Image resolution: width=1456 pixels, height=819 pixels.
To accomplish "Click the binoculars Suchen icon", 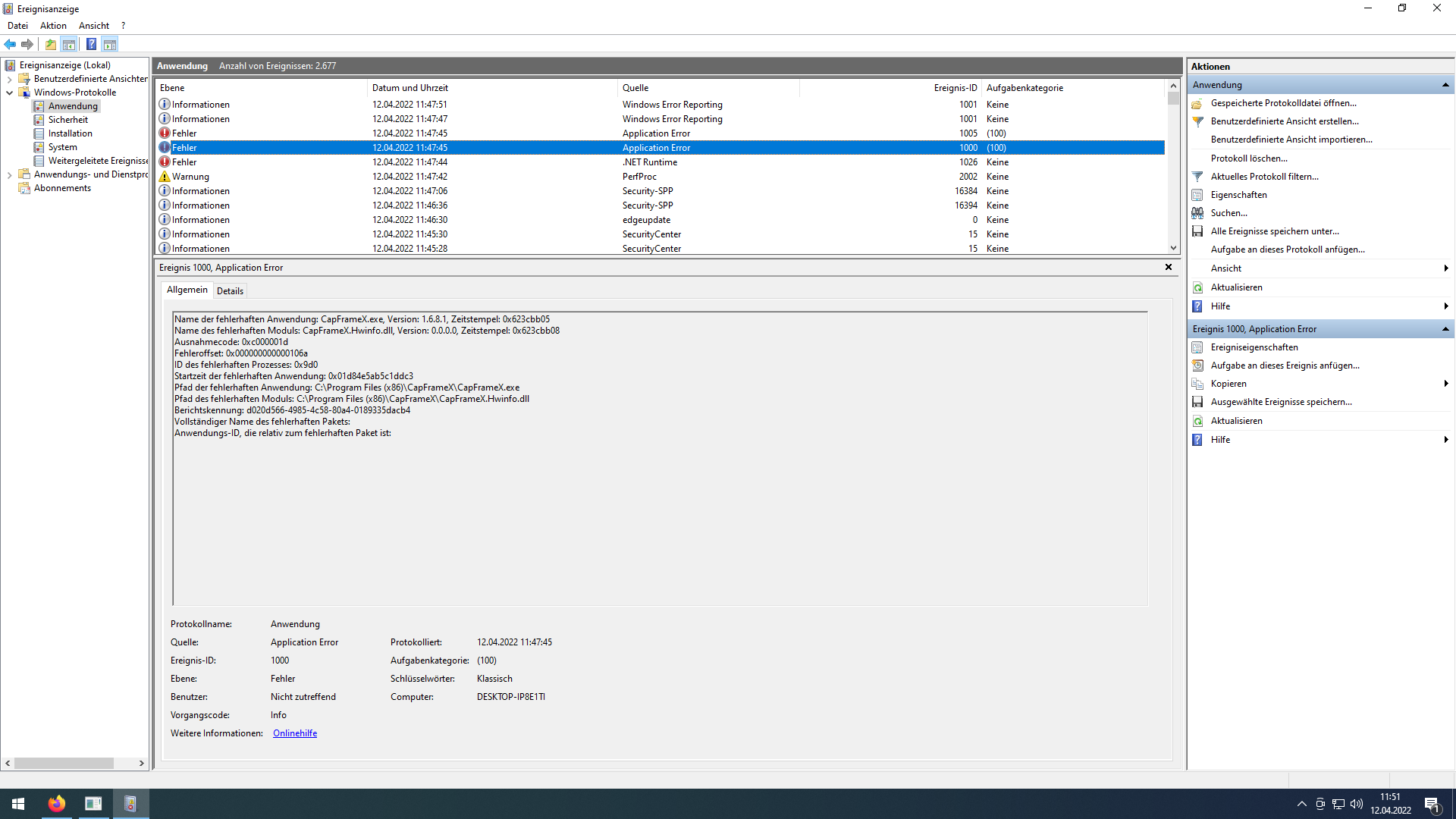I will [x=1197, y=213].
